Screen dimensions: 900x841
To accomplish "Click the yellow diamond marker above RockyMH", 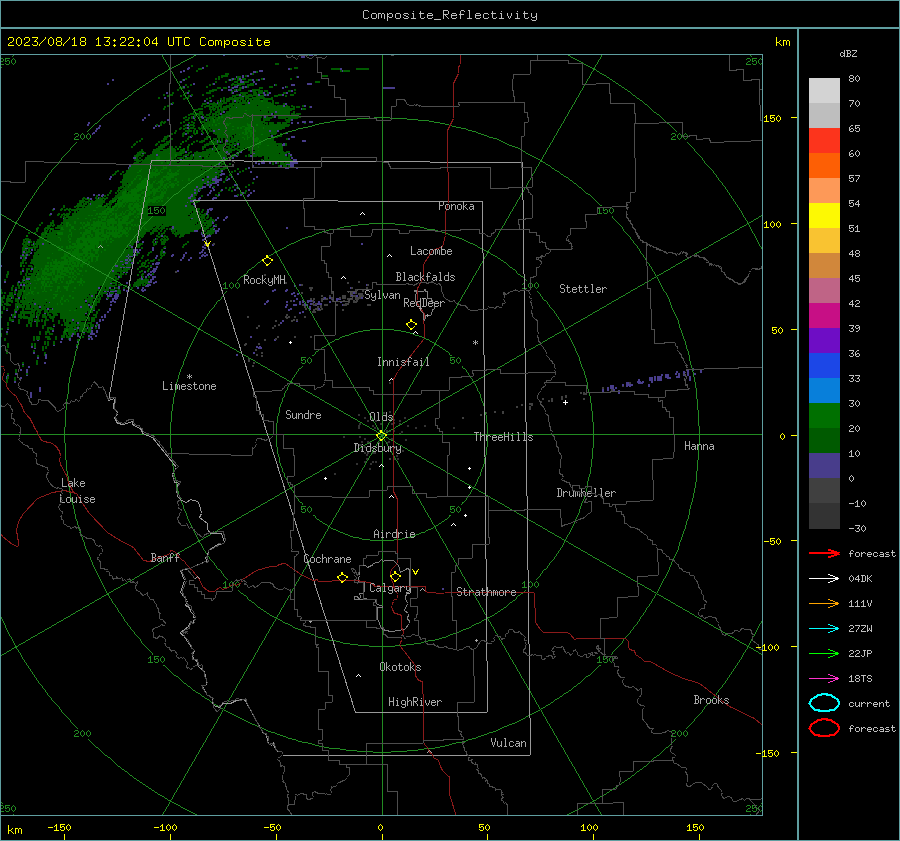I will click(267, 261).
